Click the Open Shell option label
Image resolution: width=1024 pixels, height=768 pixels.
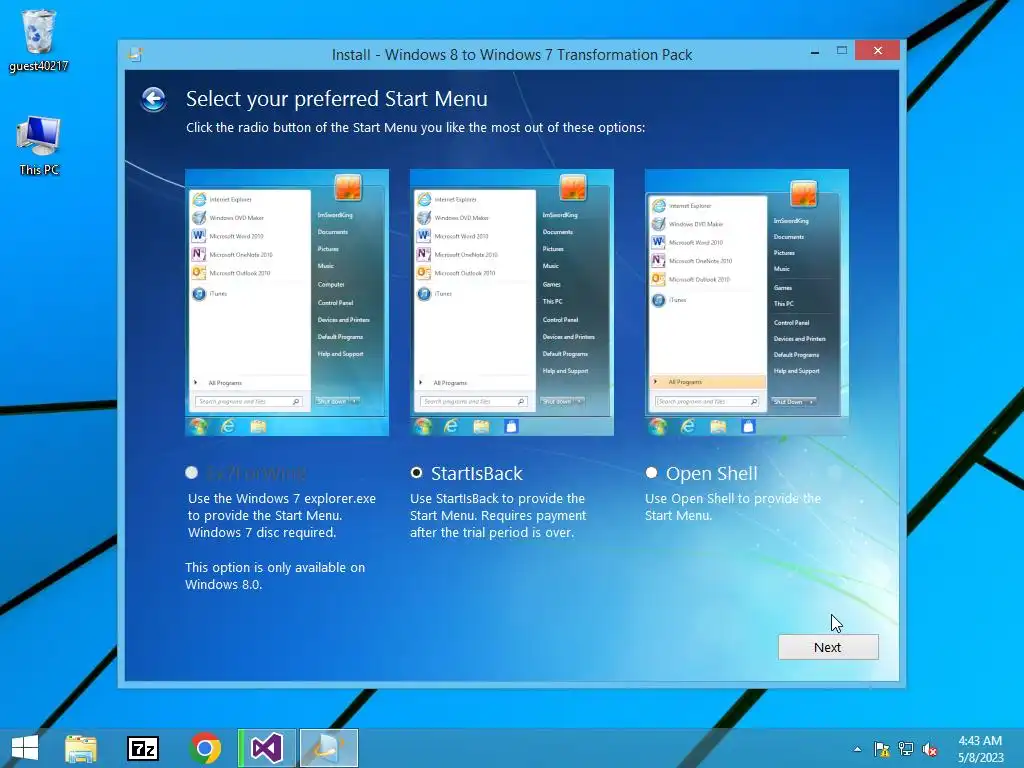[711, 473]
